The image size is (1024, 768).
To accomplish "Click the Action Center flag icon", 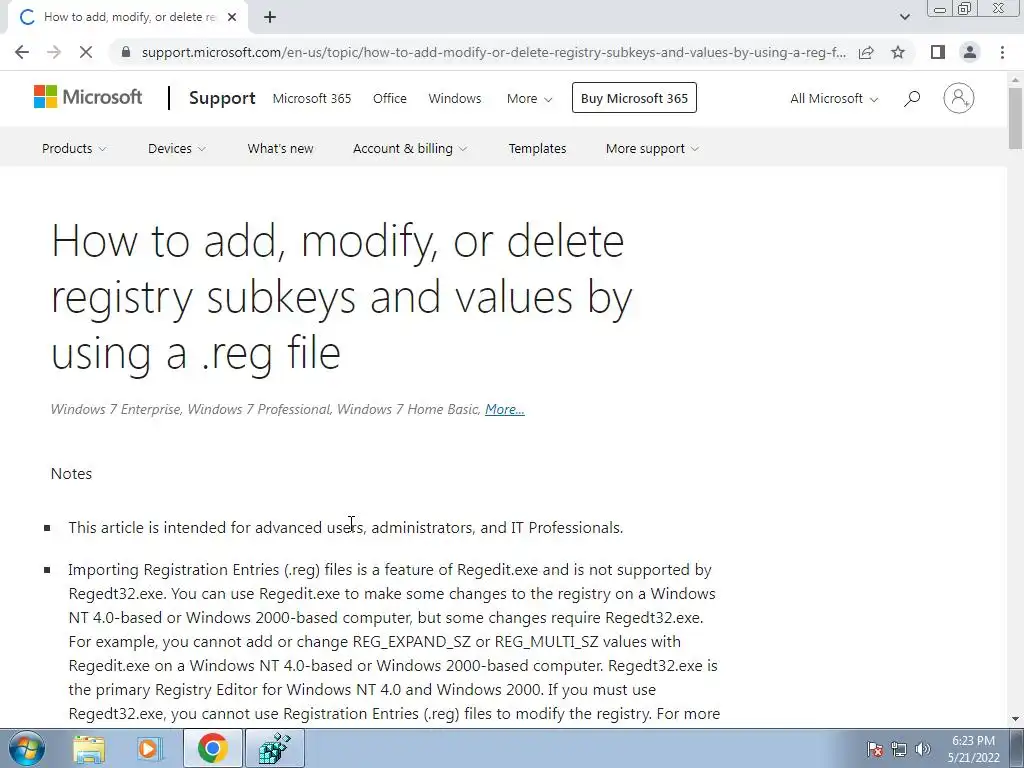I will coord(875,749).
